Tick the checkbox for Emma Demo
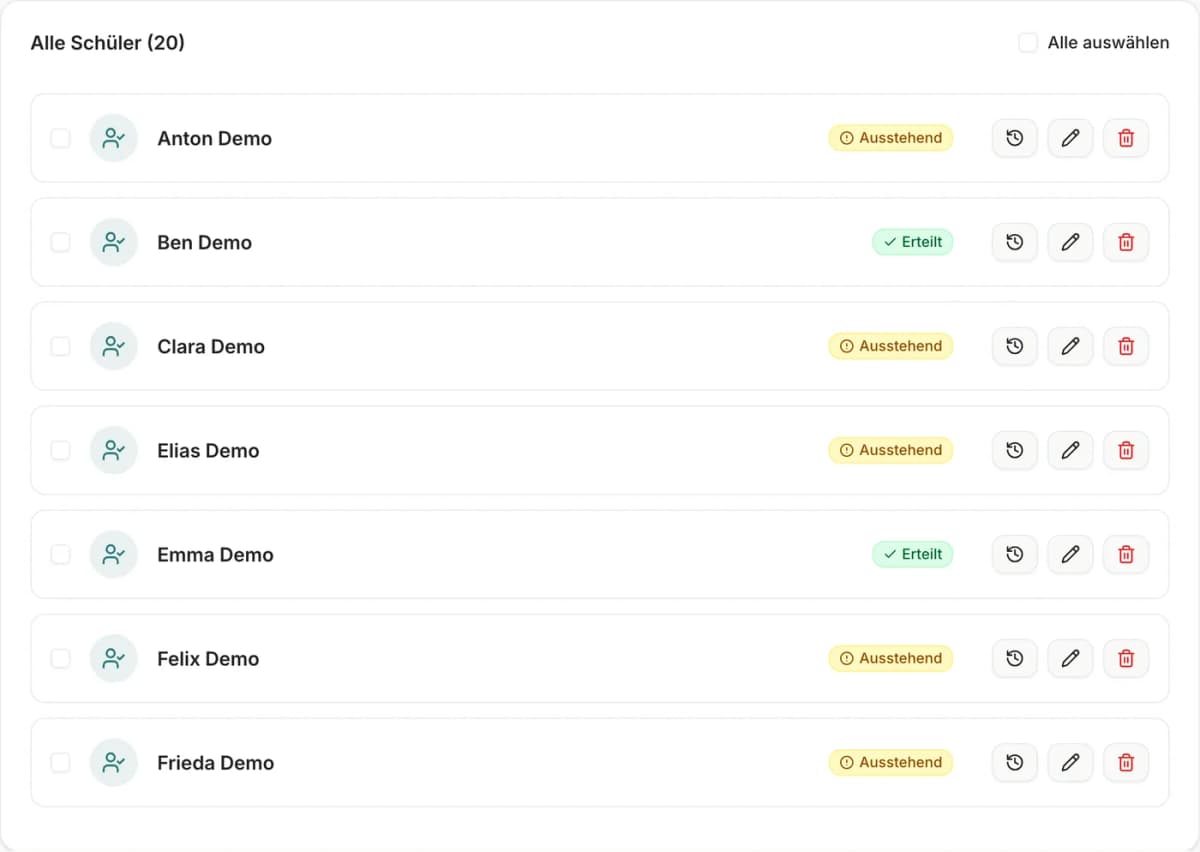The width and height of the screenshot is (1200, 852). (x=61, y=554)
